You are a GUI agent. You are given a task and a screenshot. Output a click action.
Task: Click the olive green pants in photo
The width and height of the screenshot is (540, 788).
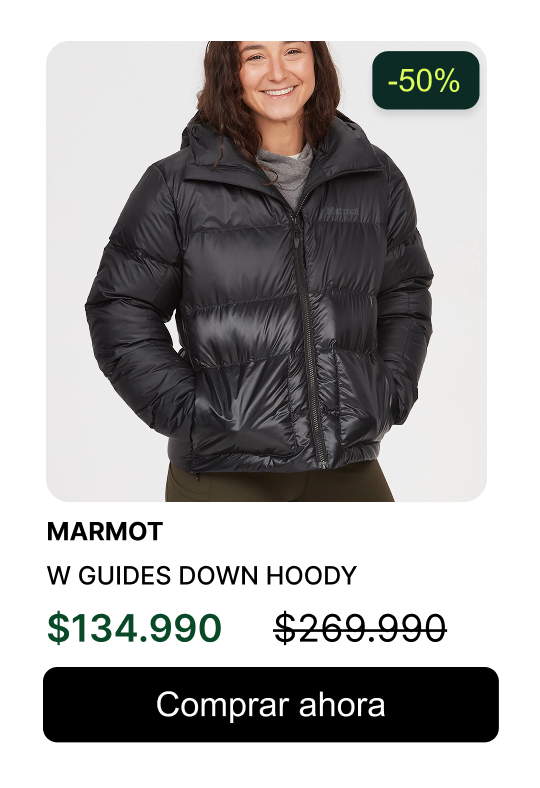tap(279, 483)
